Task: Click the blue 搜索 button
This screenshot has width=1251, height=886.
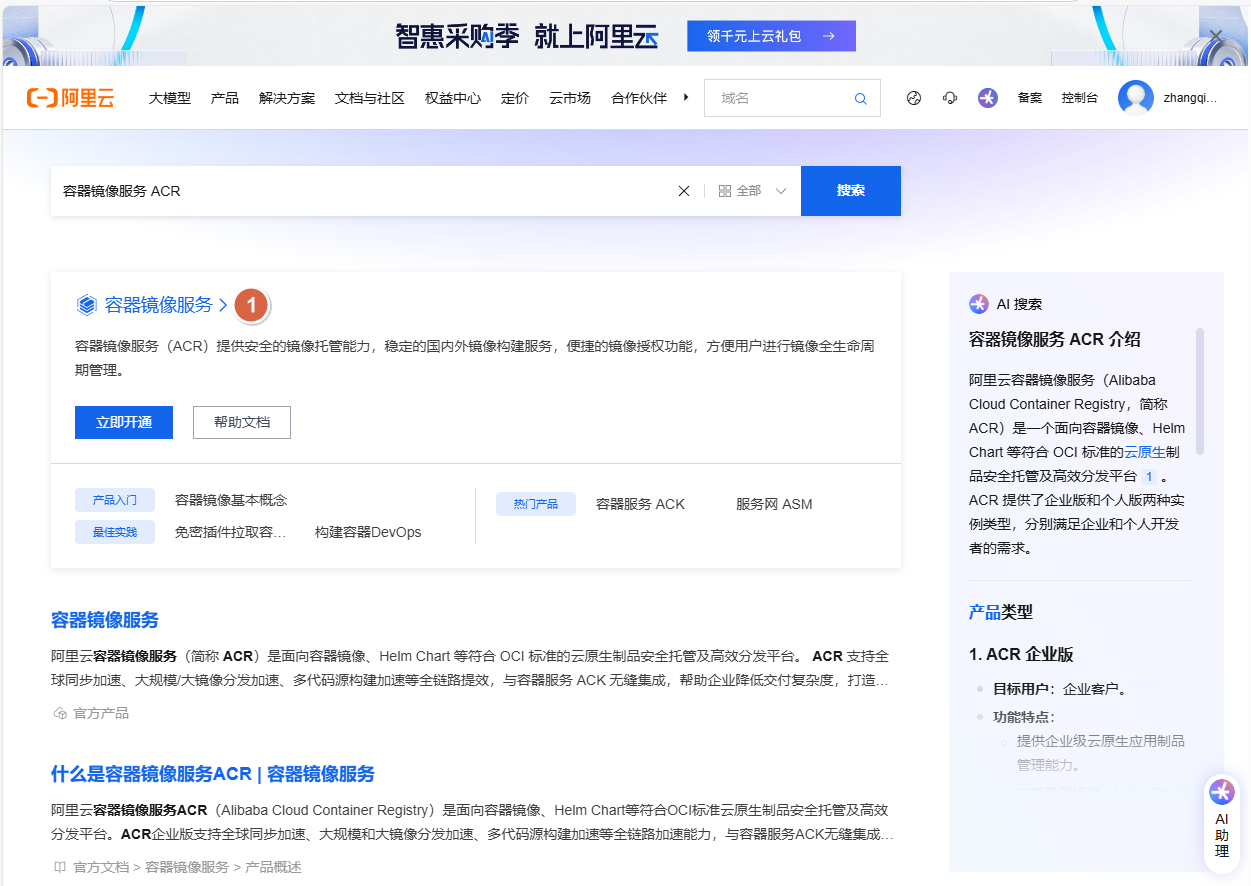Action: (851, 191)
